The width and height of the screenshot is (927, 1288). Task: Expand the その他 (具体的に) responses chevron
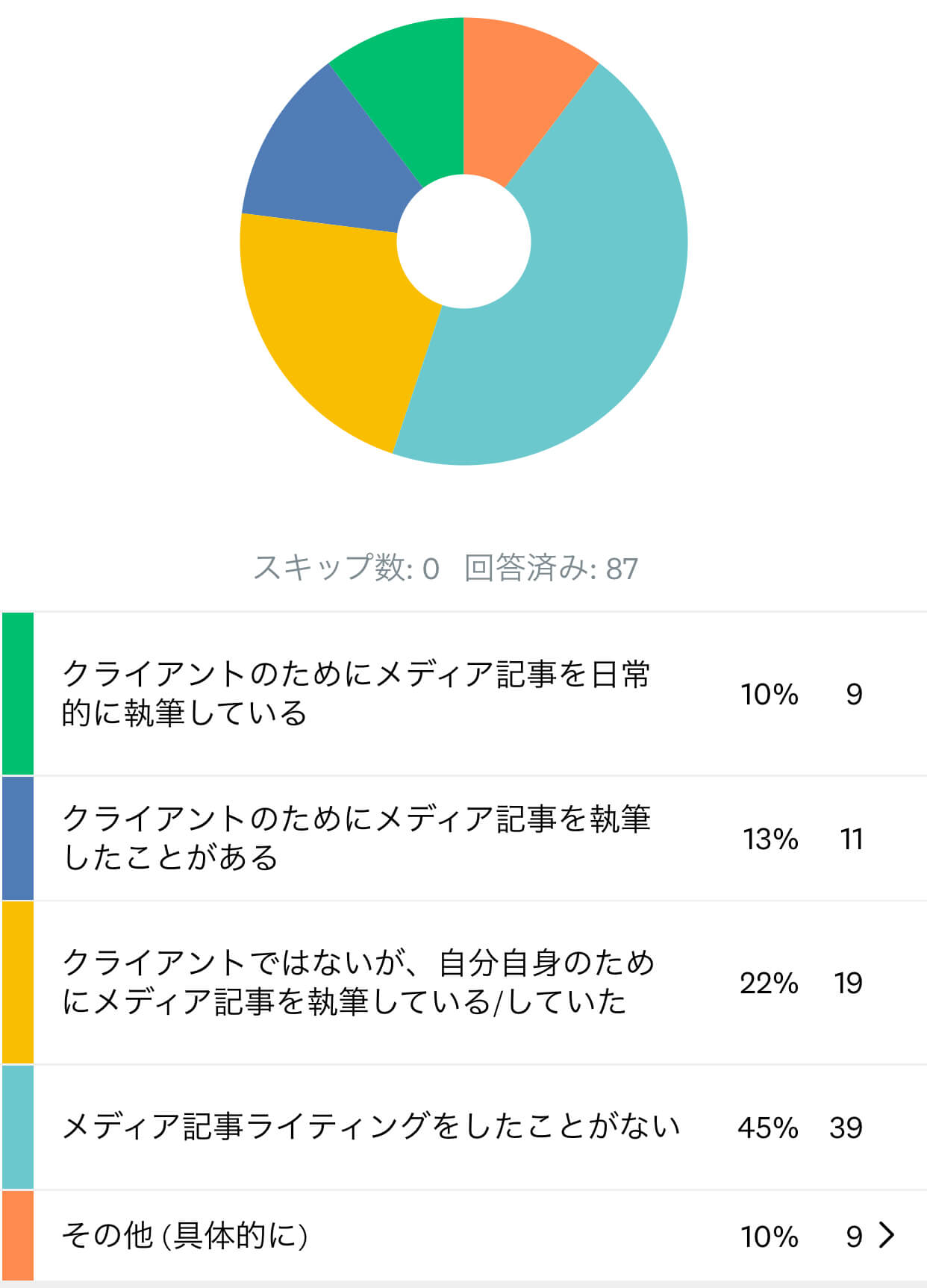click(886, 1235)
